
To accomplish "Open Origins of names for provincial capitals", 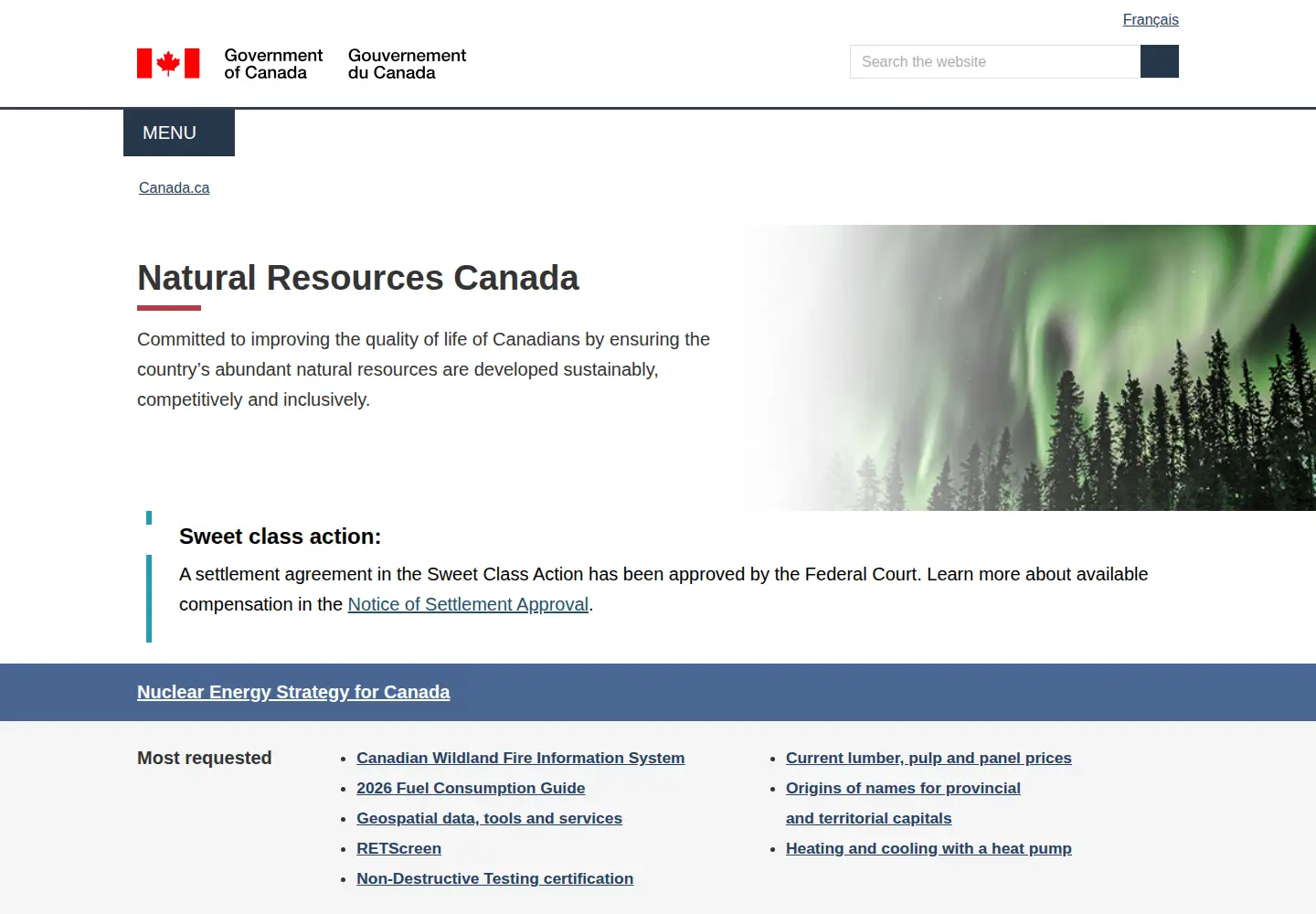I will click(903, 802).
